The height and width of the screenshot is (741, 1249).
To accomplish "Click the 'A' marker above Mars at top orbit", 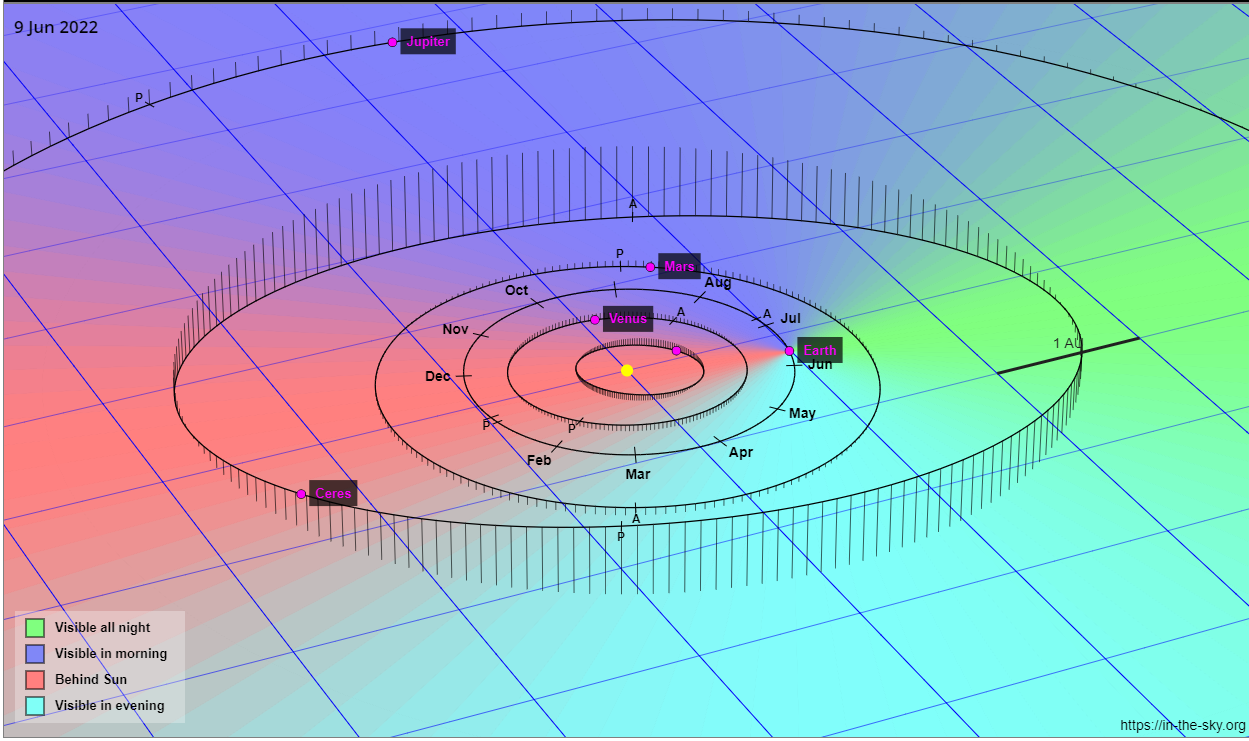I will pyautogui.click(x=632, y=204).
